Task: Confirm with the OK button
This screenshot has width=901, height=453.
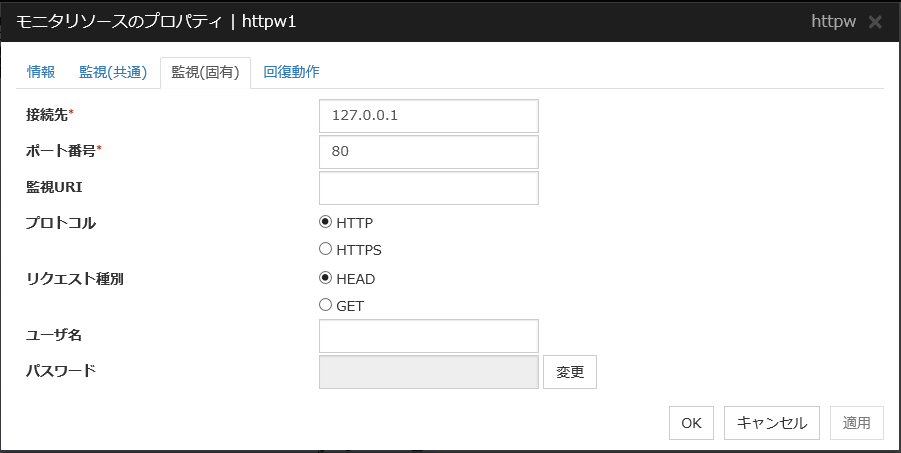Action: (x=691, y=423)
